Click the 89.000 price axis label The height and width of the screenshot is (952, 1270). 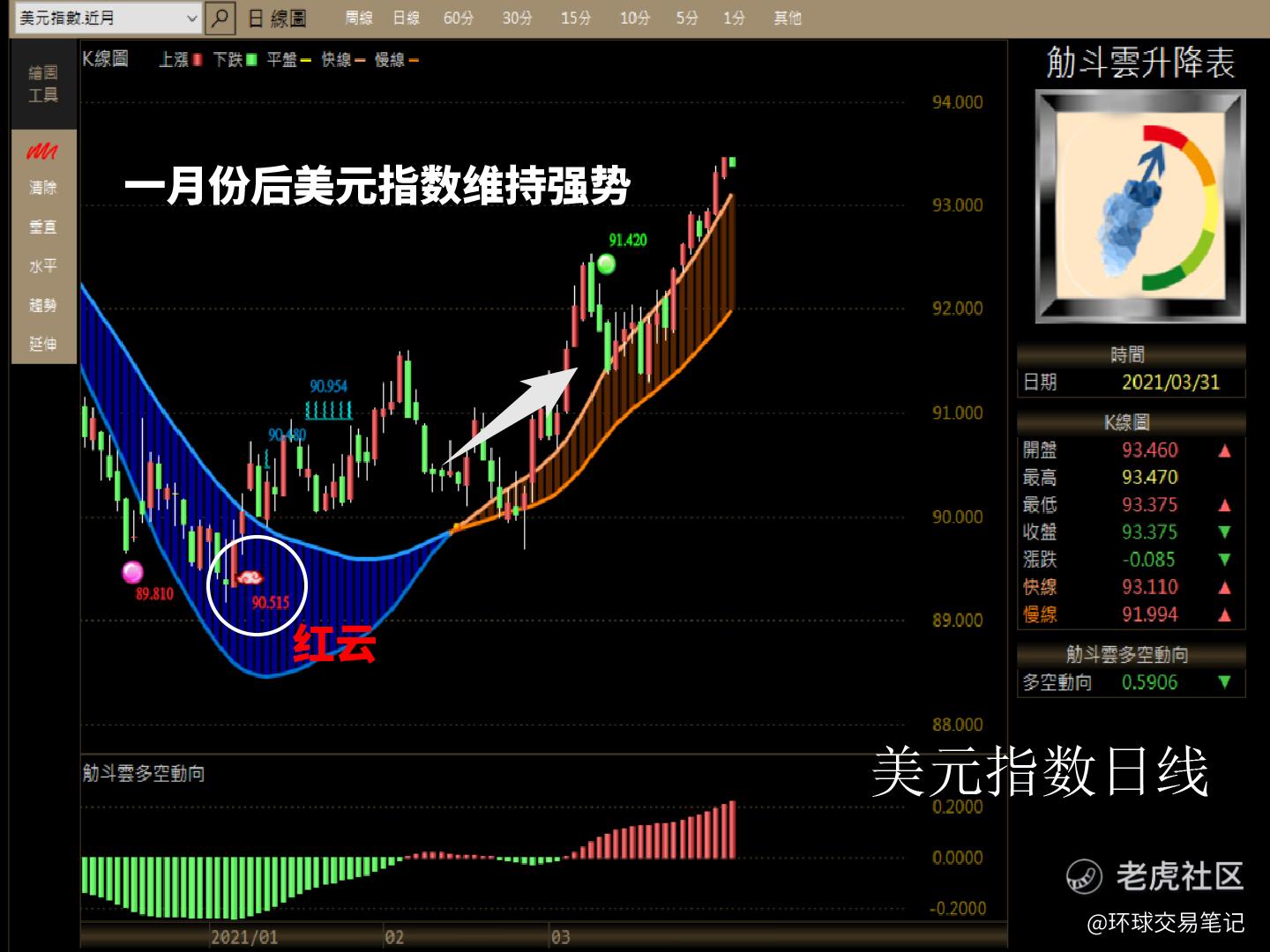point(958,621)
